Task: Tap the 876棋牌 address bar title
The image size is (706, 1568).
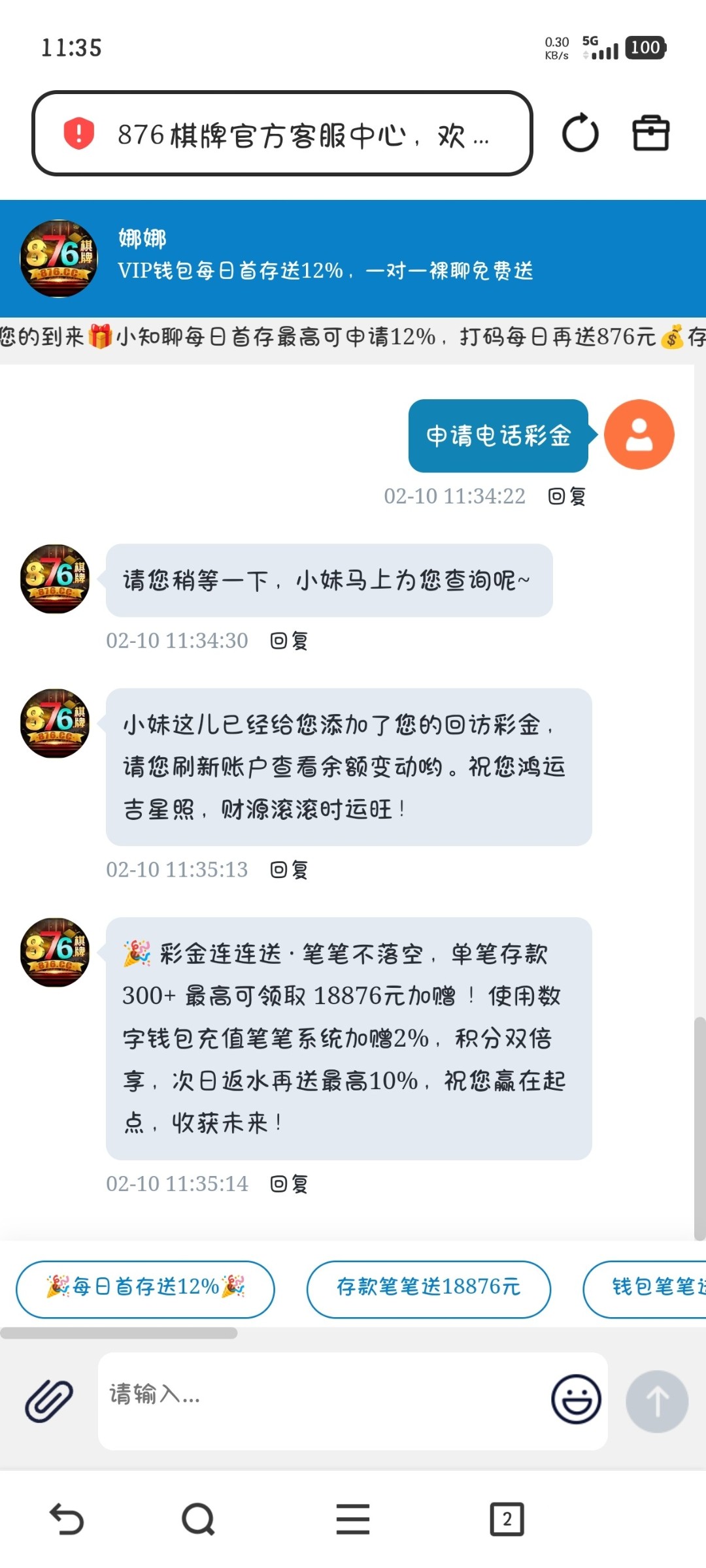Action: click(x=303, y=135)
